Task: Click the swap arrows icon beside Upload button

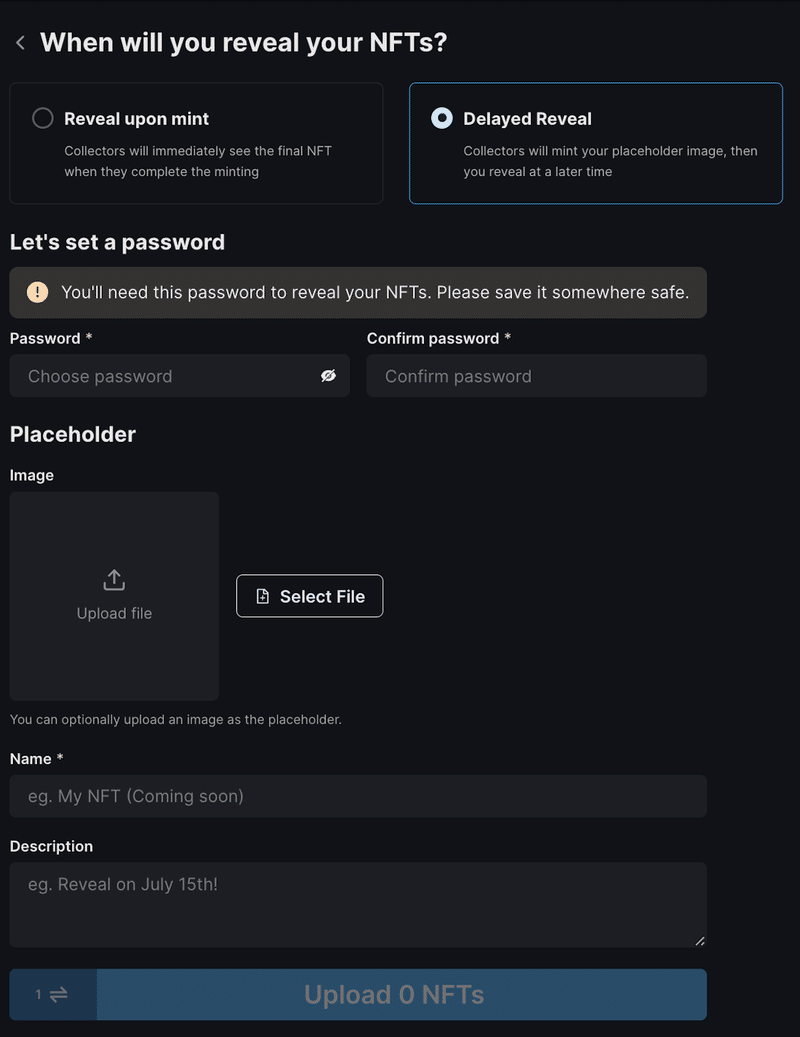Action: 59,994
